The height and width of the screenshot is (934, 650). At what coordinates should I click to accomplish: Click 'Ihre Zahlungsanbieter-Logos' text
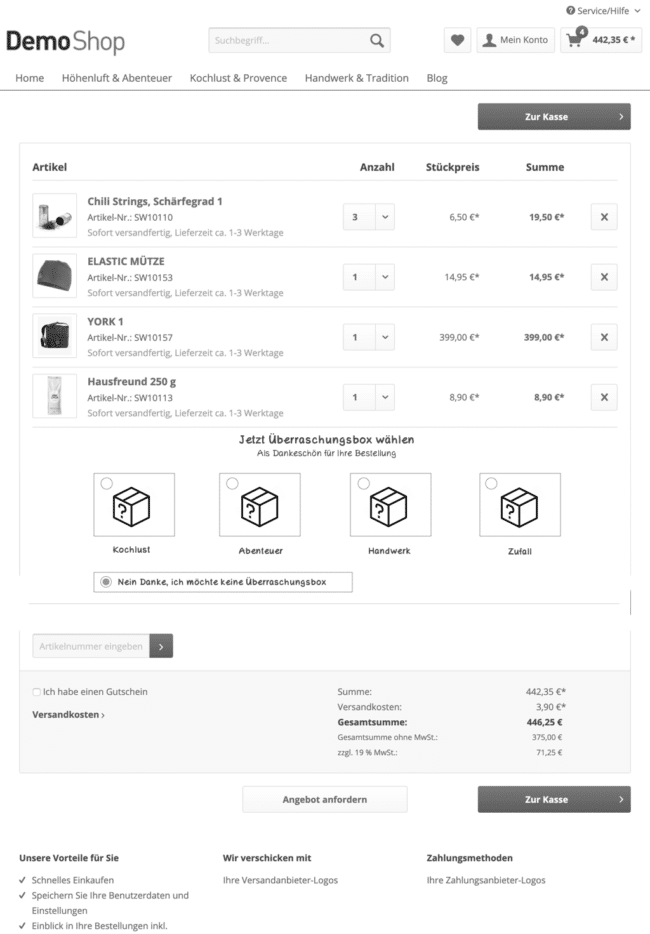[486, 880]
